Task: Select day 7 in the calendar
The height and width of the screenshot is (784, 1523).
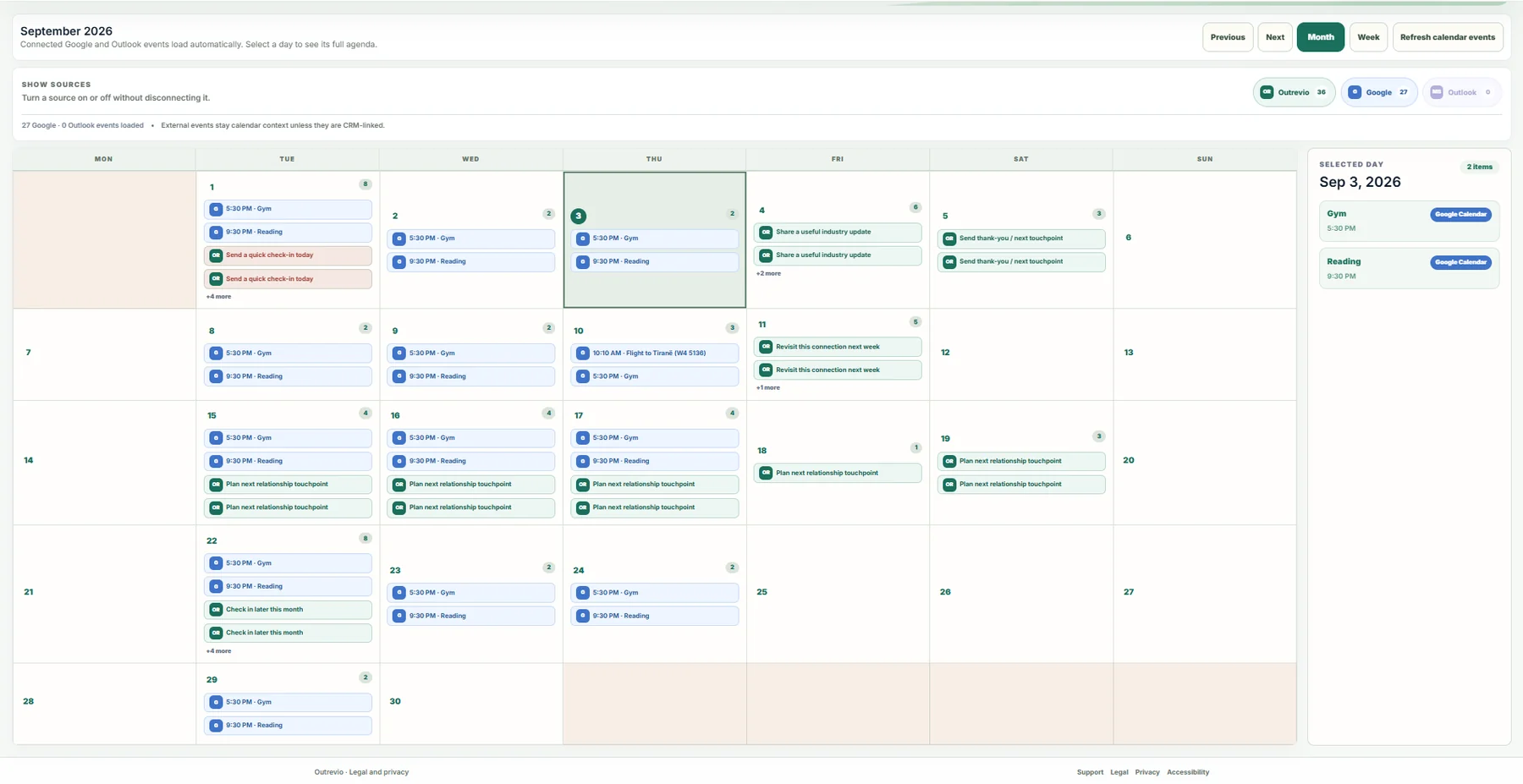Action: tap(104, 354)
